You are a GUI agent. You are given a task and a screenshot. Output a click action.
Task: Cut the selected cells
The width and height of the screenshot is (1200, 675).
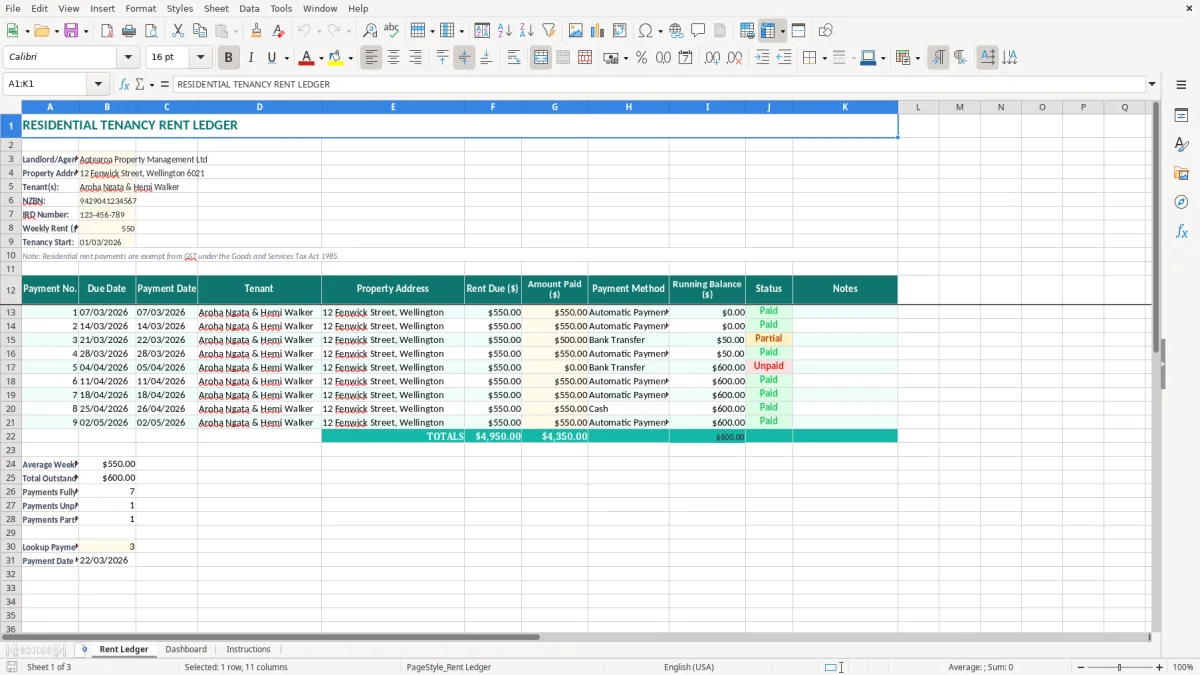tap(178, 31)
